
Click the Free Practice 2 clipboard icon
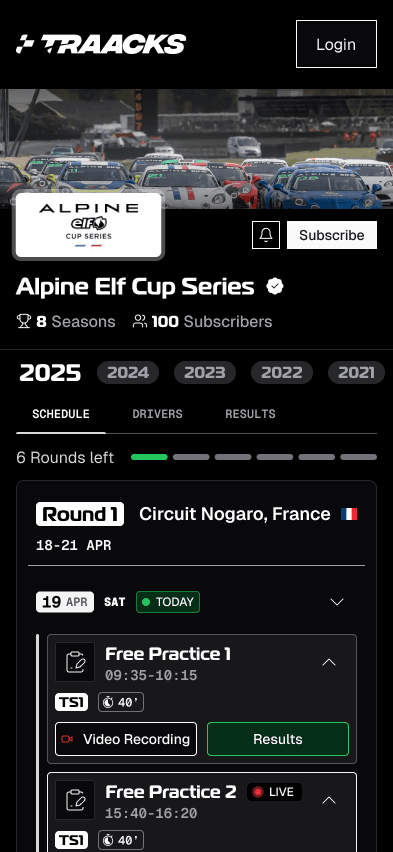pos(75,800)
